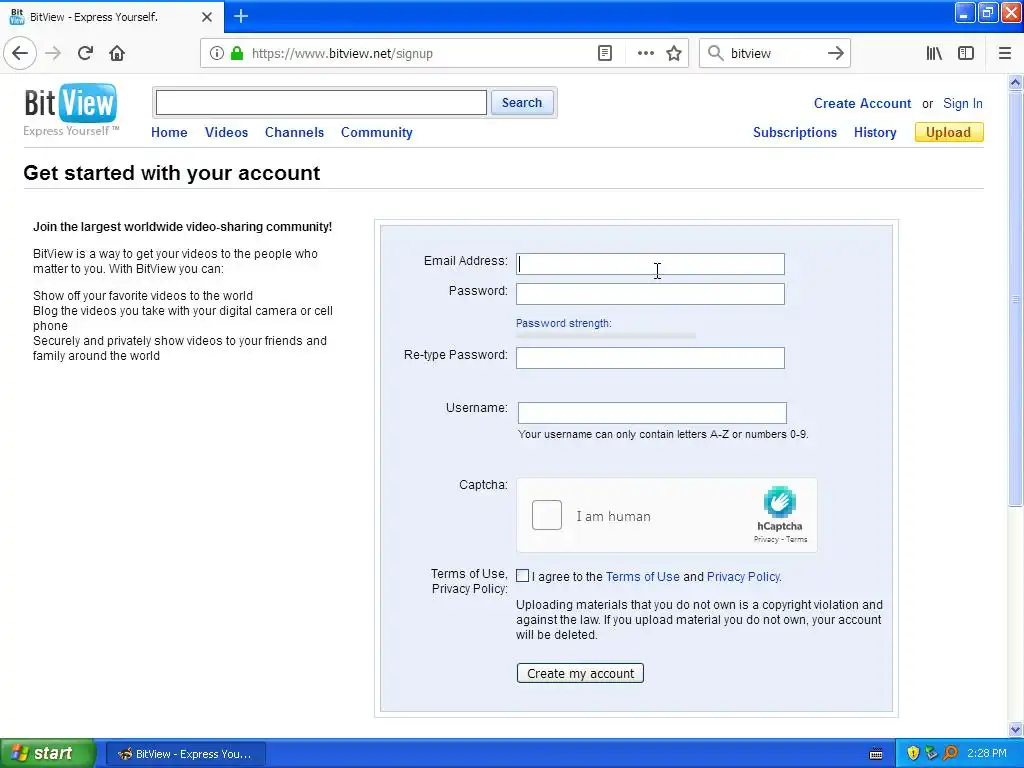
Task: Click the security shield tray icon
Action: [913, 753]
